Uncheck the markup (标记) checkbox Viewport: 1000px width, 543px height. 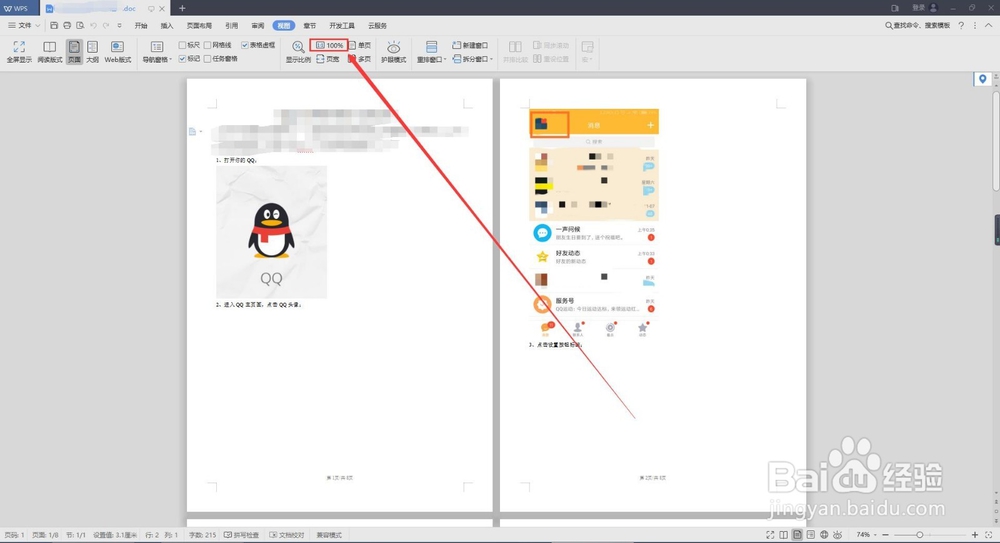(182, 59)
